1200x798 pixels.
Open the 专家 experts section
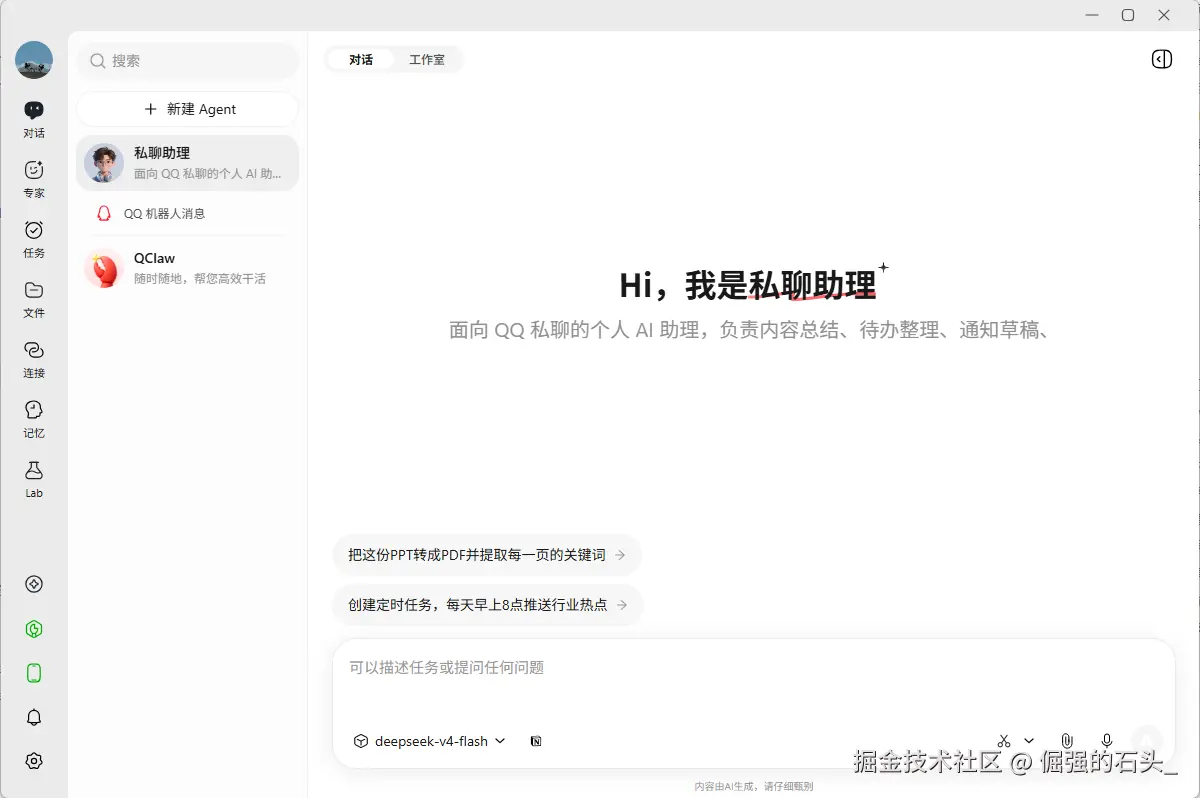34,178
